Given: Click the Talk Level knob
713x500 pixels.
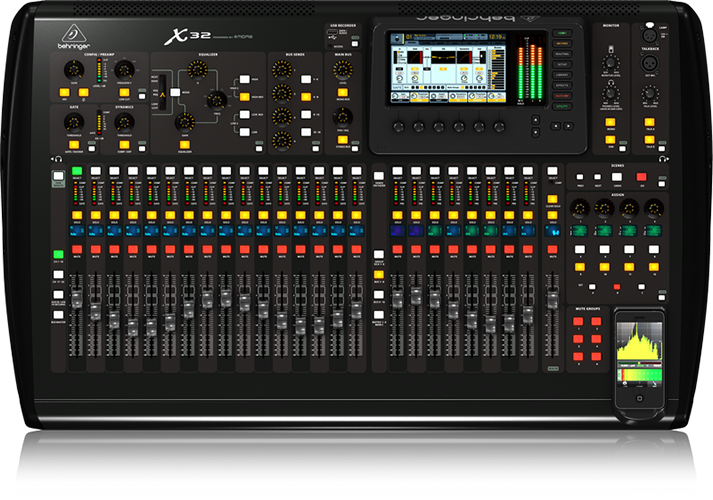Looking at the screenshot, I should pyautogui.click(x=650, y=93).
